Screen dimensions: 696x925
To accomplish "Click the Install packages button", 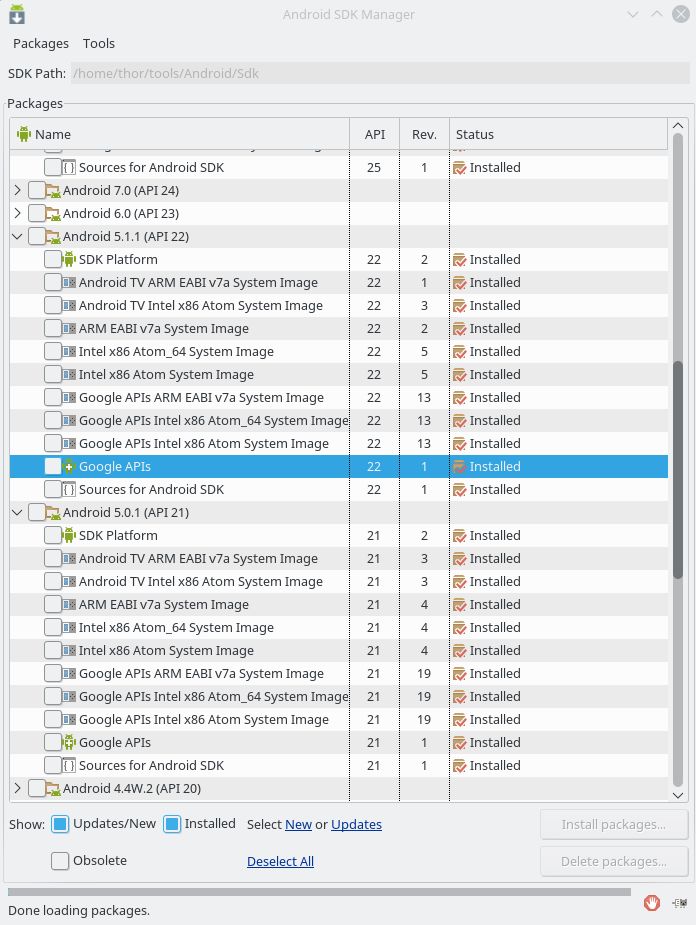I will [614, 824].
